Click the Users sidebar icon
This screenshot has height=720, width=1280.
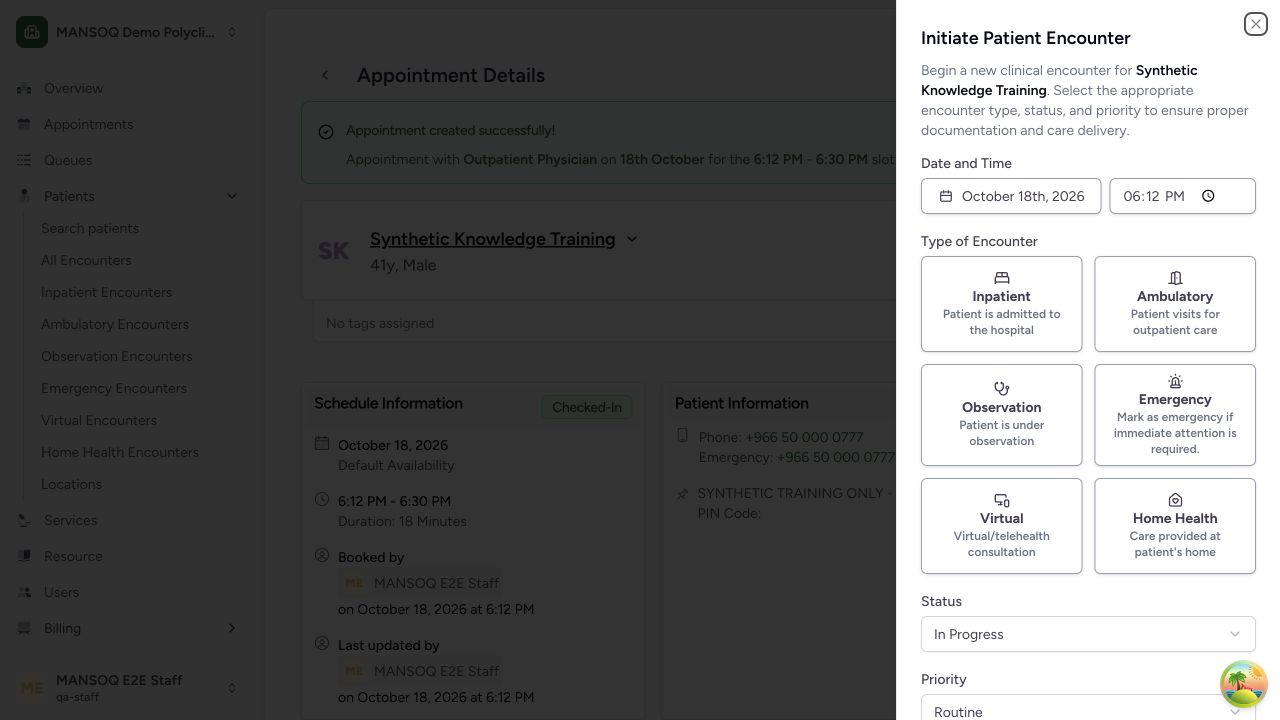pyautogui.click(x=24, y=592)
